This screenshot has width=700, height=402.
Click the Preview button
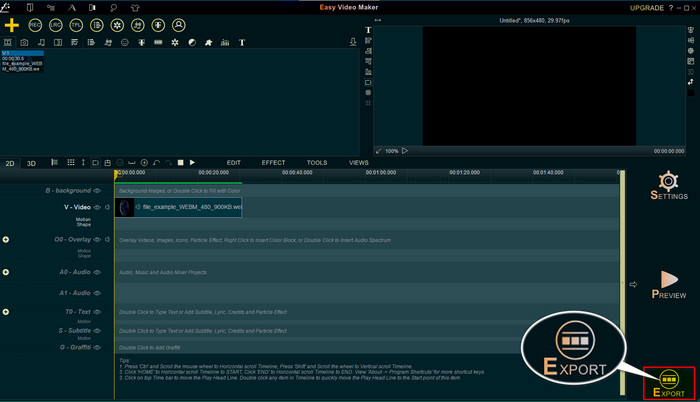[x=669, y=285]
